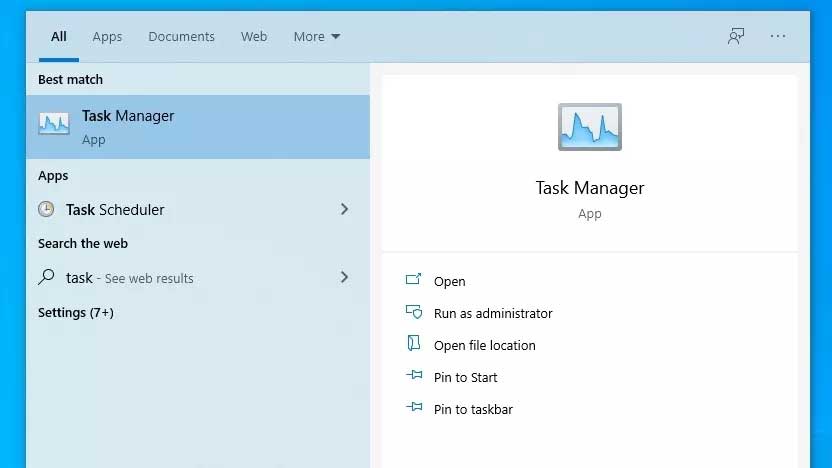Screen dimensions: 832x468
Task: Expand Task Scheduler result chevron
Action: click(x=344, y=209)
